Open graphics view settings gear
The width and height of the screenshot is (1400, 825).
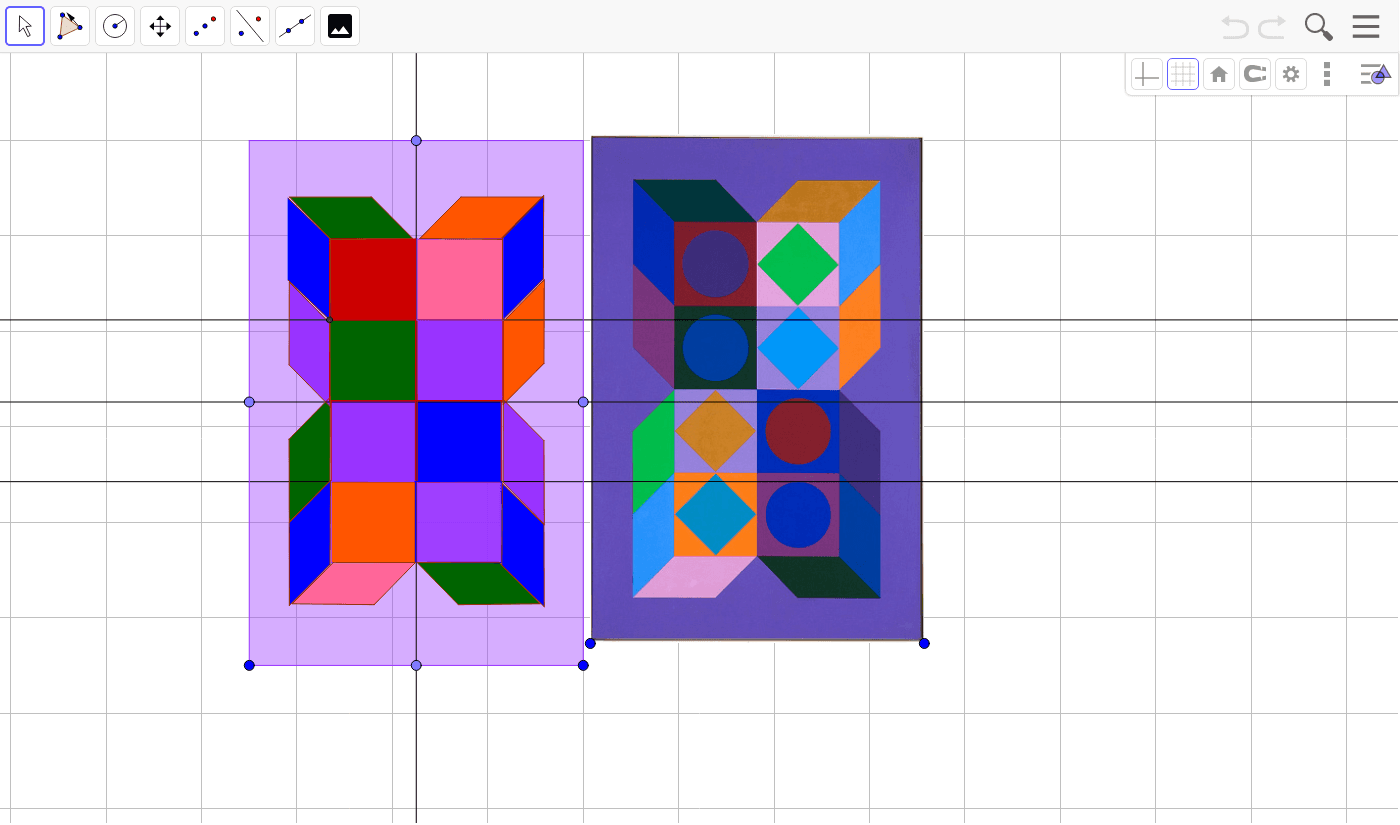1291,74
